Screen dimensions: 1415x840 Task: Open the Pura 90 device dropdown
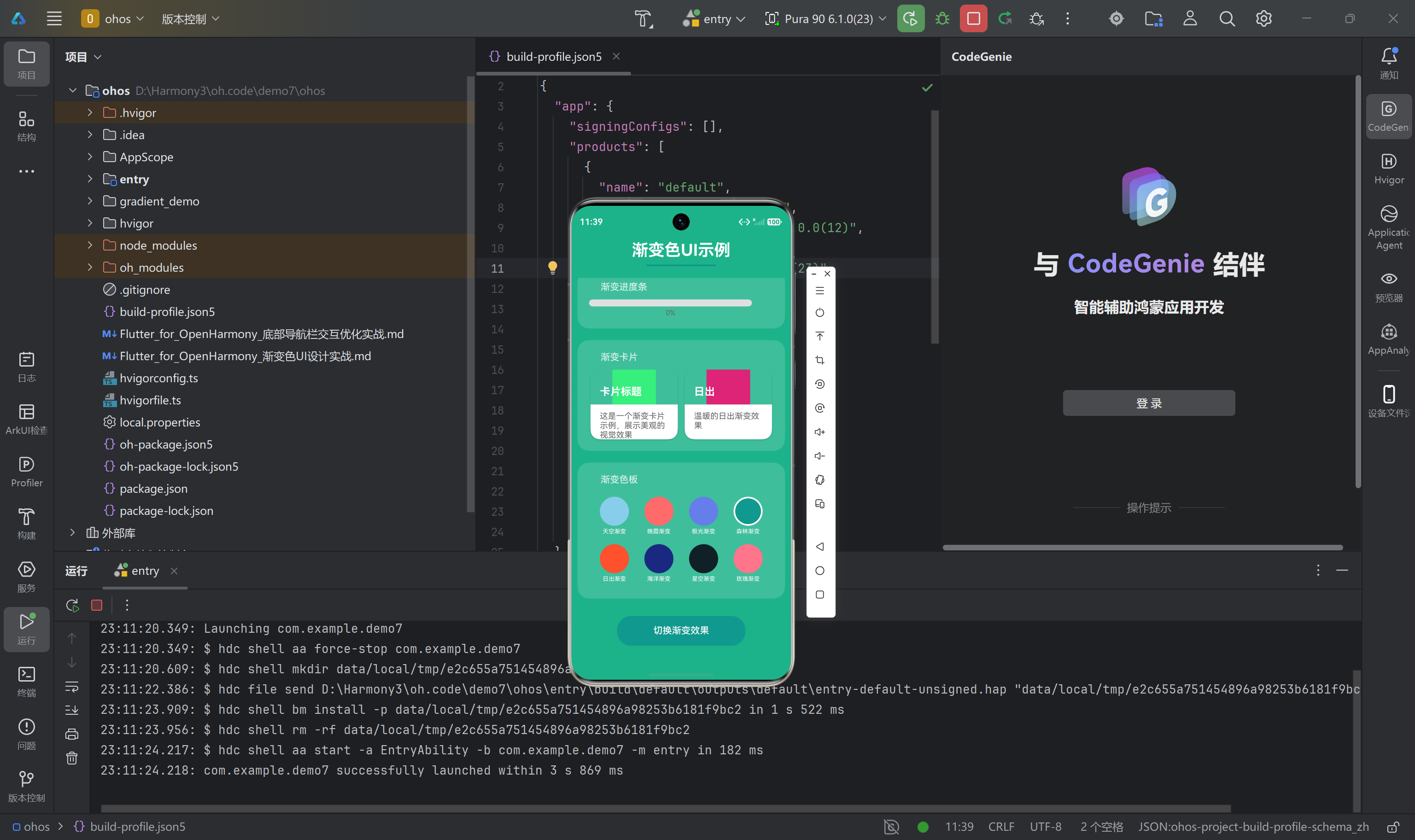pos(826,19)
